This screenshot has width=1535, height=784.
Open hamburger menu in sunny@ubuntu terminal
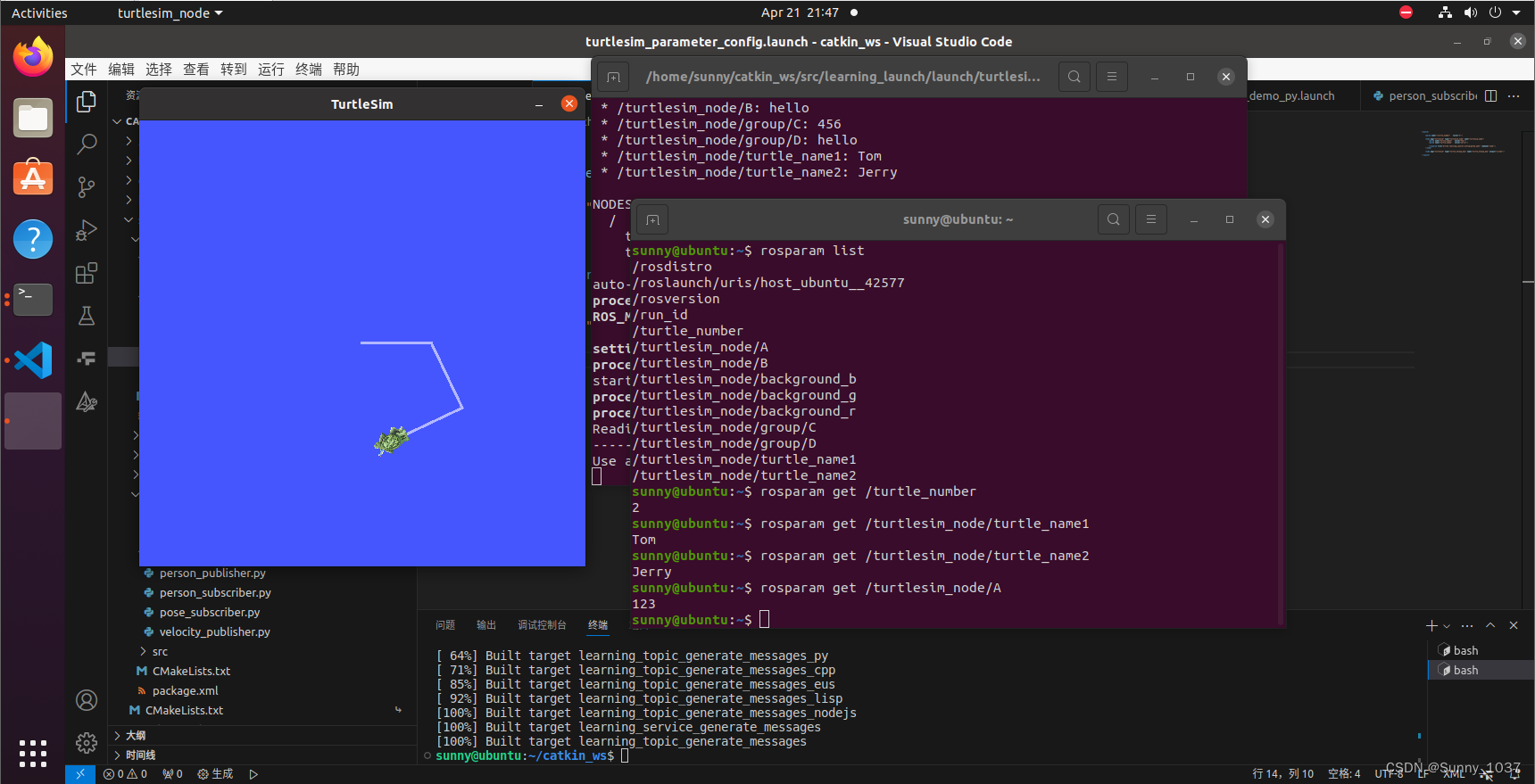(1151, 219)
